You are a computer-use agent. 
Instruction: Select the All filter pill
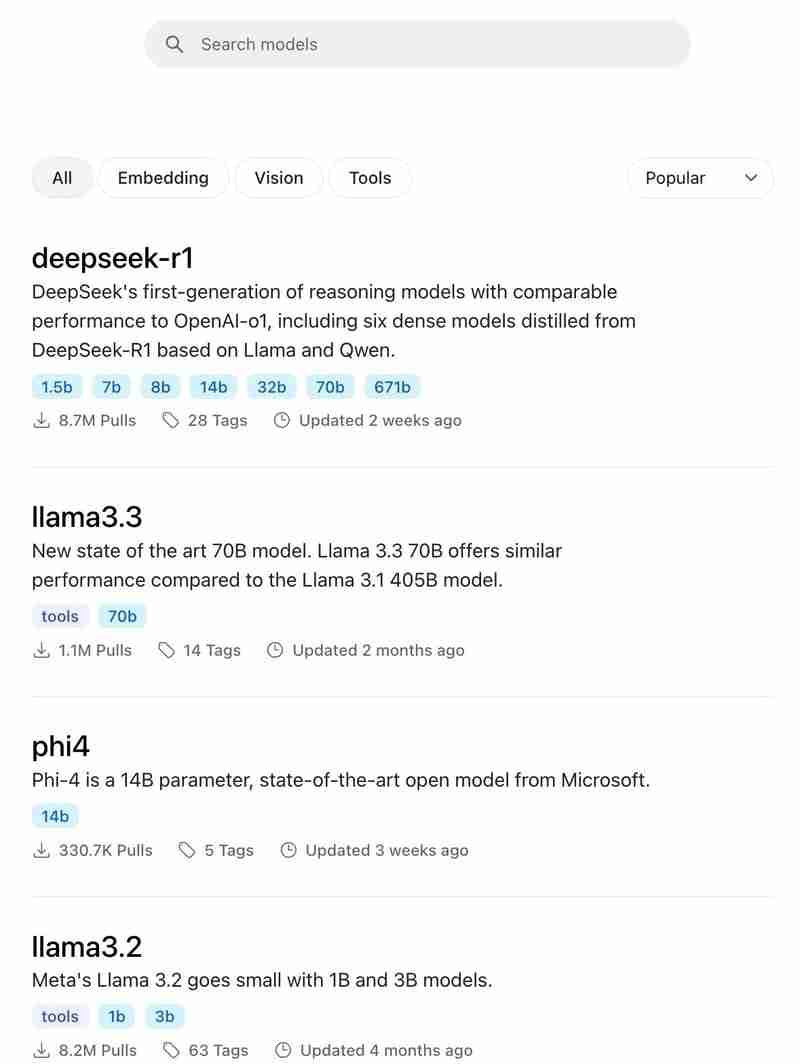coord(62,178)
